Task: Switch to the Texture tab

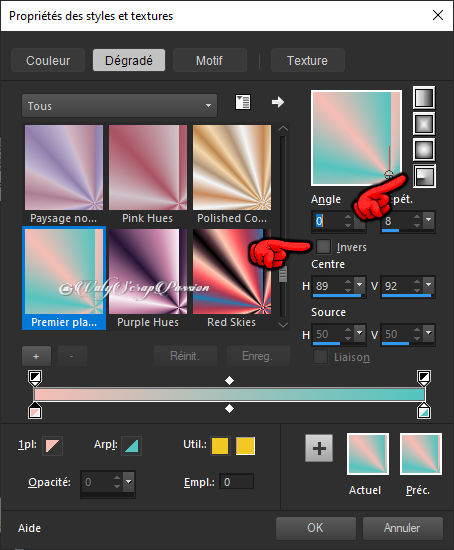Action: coord(307,60)
